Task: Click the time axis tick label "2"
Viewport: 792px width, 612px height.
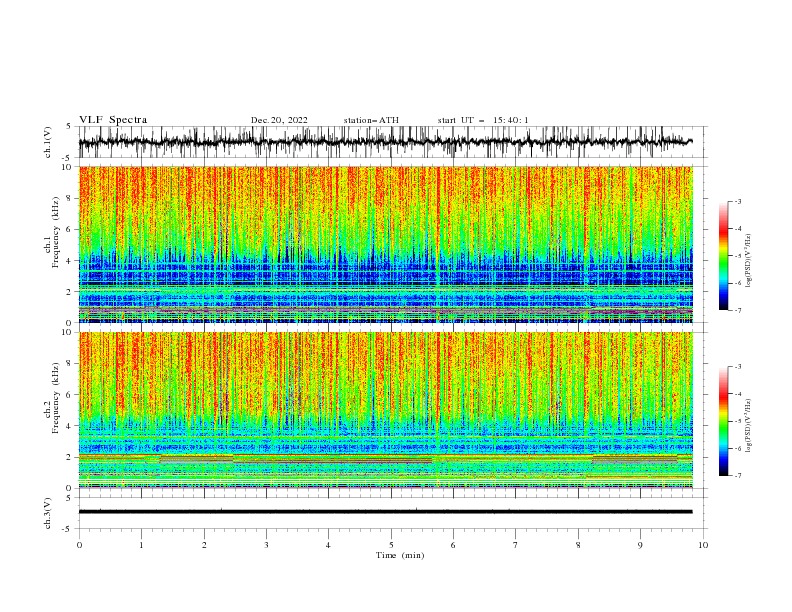Action: pyautogui.click(x=204, y=545)
